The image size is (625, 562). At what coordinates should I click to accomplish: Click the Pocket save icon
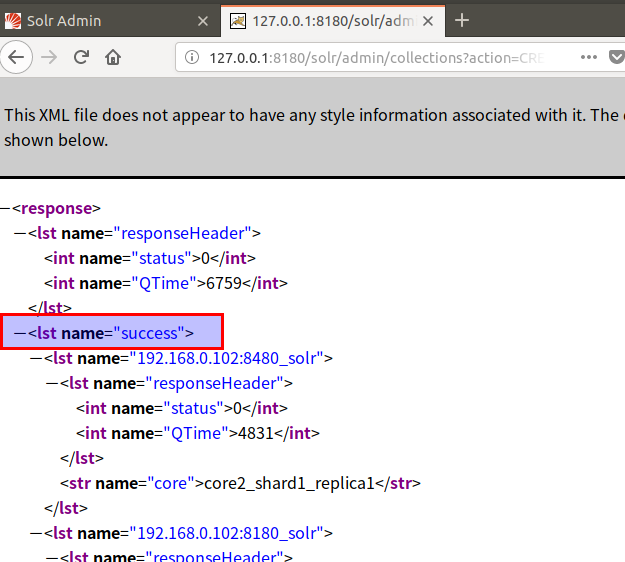(x=617, y=57)
